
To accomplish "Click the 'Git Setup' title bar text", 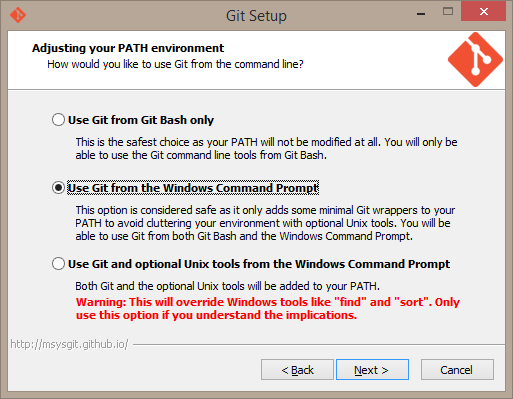I will pos(256,16).
